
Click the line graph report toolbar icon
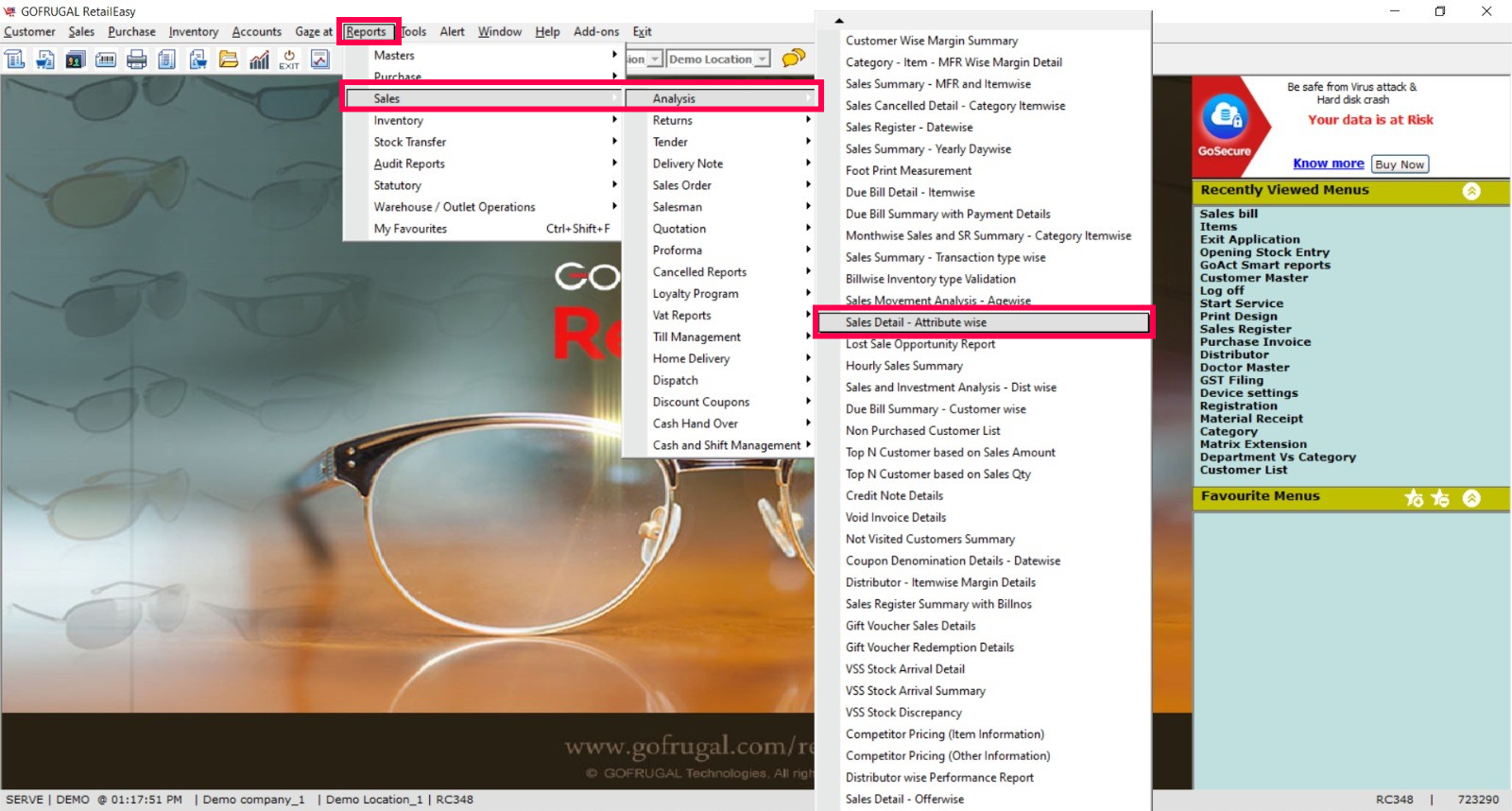[320, 60]
